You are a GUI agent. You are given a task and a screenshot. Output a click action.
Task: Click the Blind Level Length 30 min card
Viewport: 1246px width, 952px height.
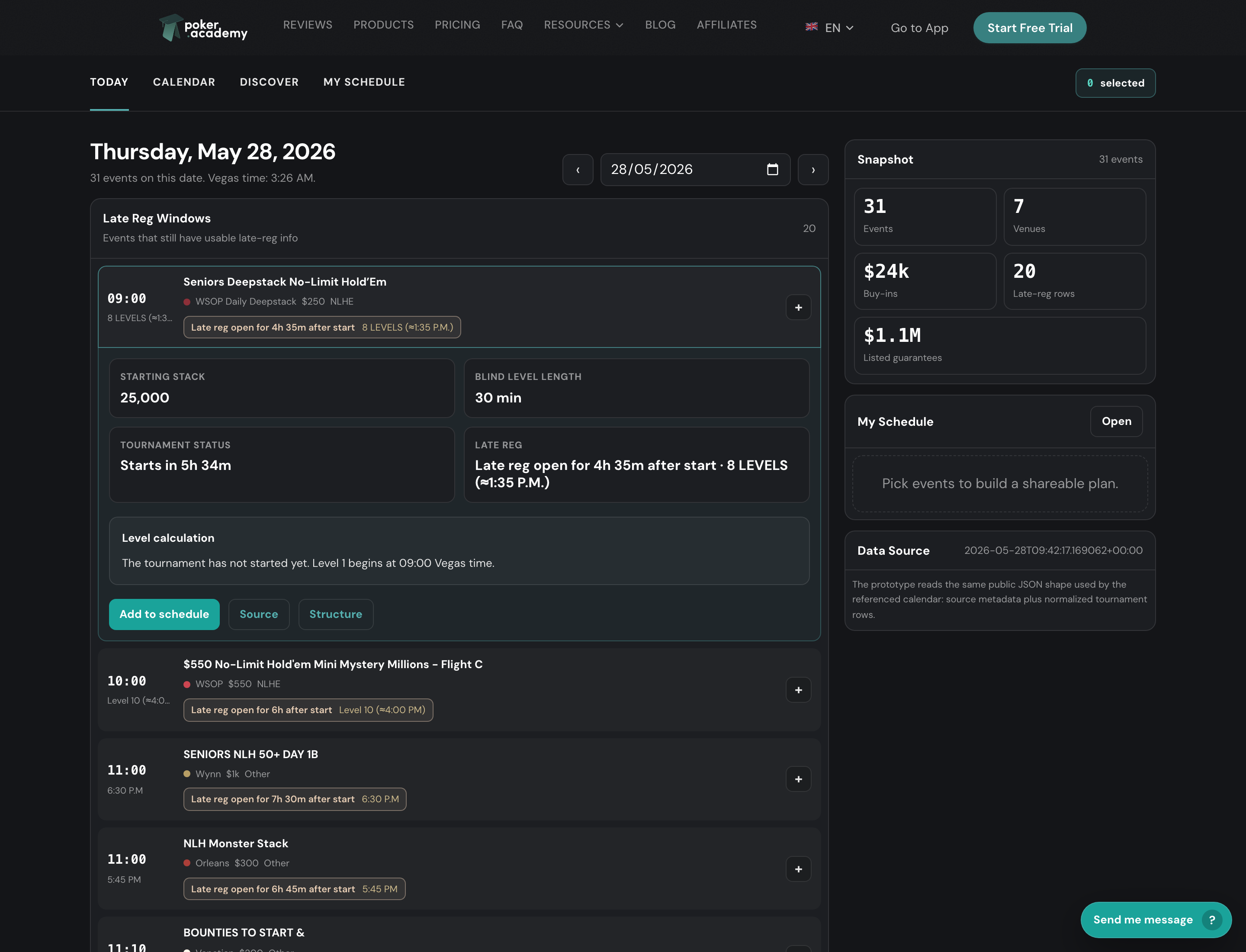[x=636, y=388]
